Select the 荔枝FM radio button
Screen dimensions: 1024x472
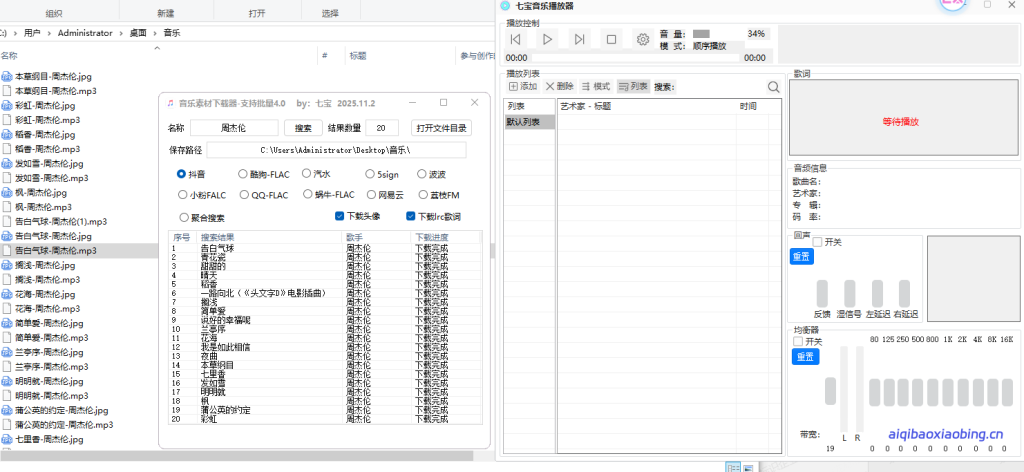[423, 195]
